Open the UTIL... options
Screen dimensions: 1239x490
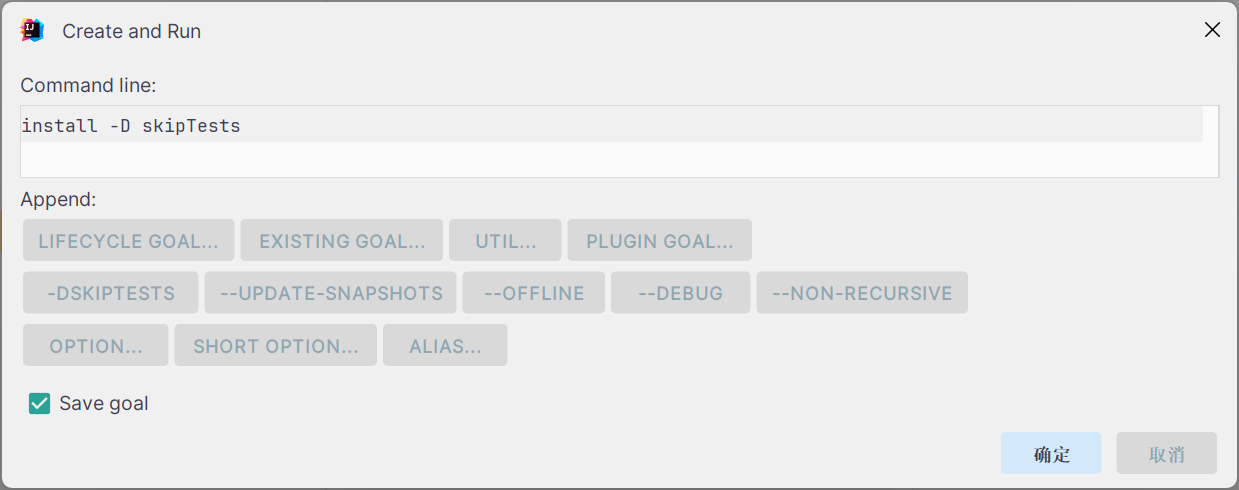[x=505, y=241]
